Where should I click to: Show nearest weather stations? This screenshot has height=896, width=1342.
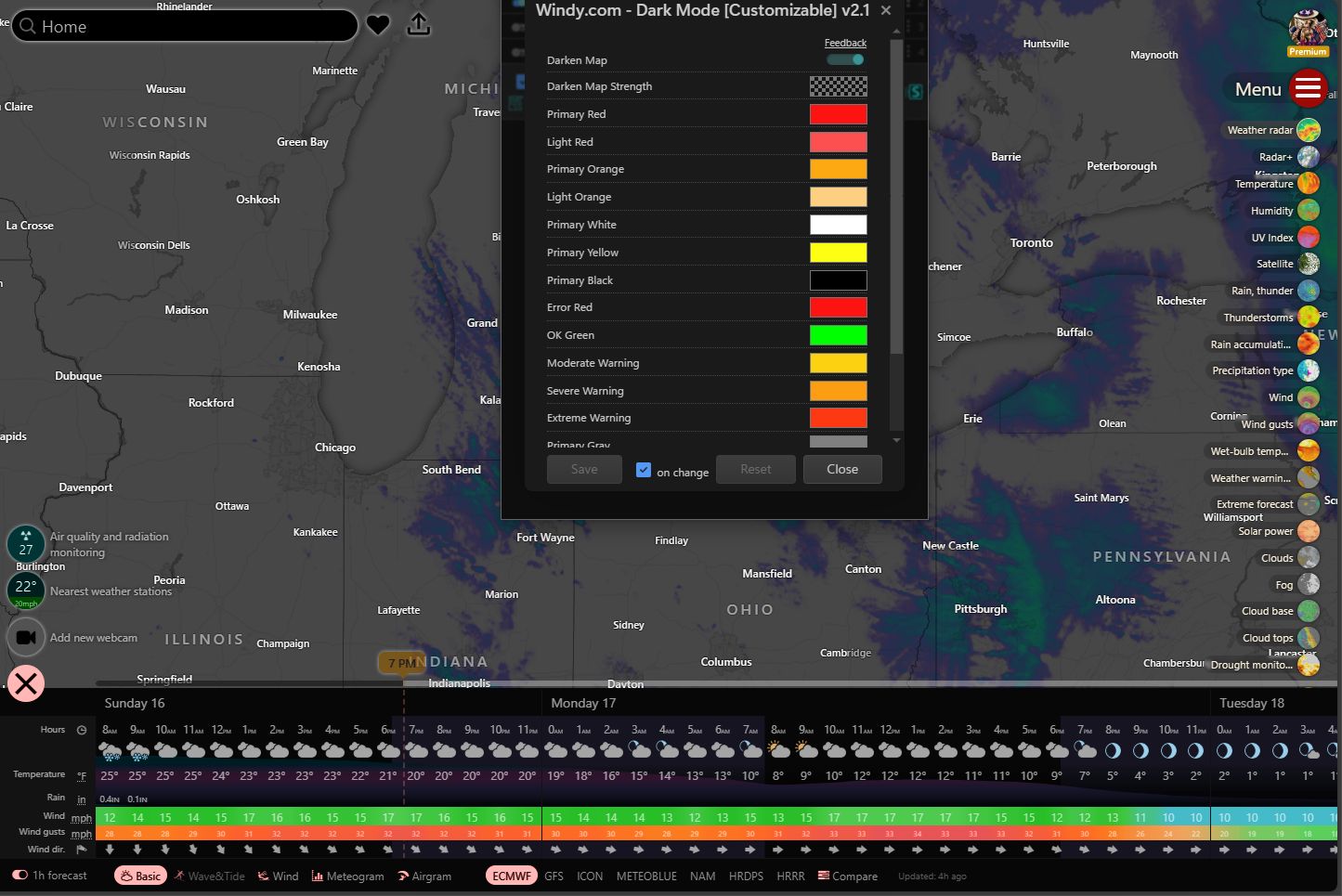coord(26,591)
